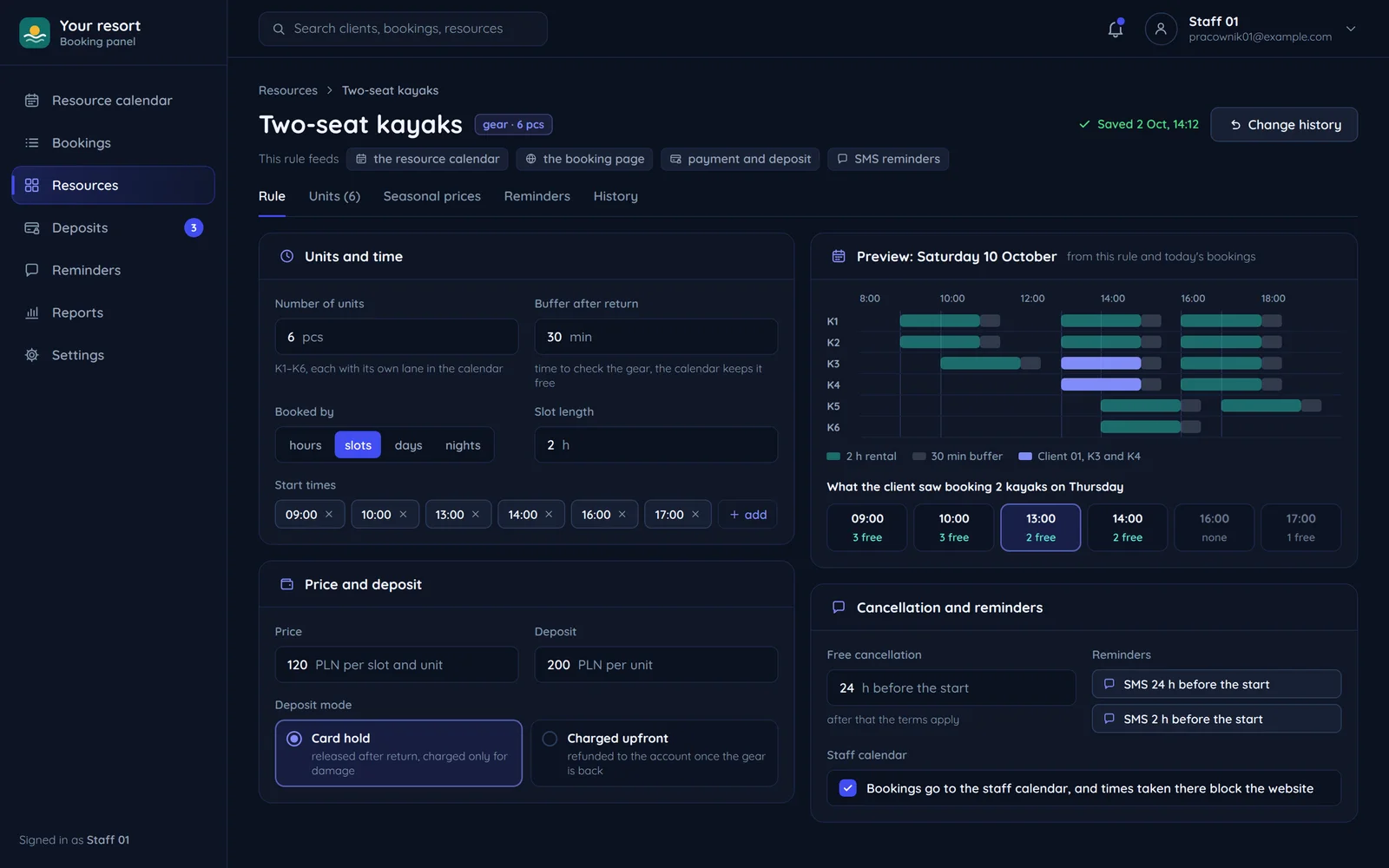Click the Deposit amount field
Image resolution: width=1389 pixels, height=868 pixels.
[656, 665]
